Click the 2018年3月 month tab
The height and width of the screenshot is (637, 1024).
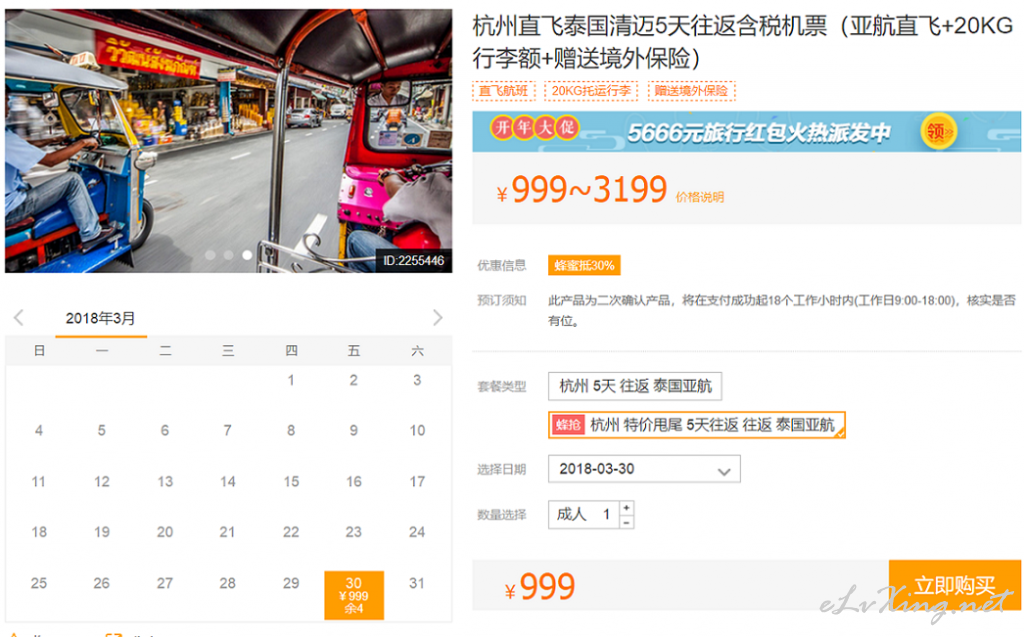pos(101,319)
